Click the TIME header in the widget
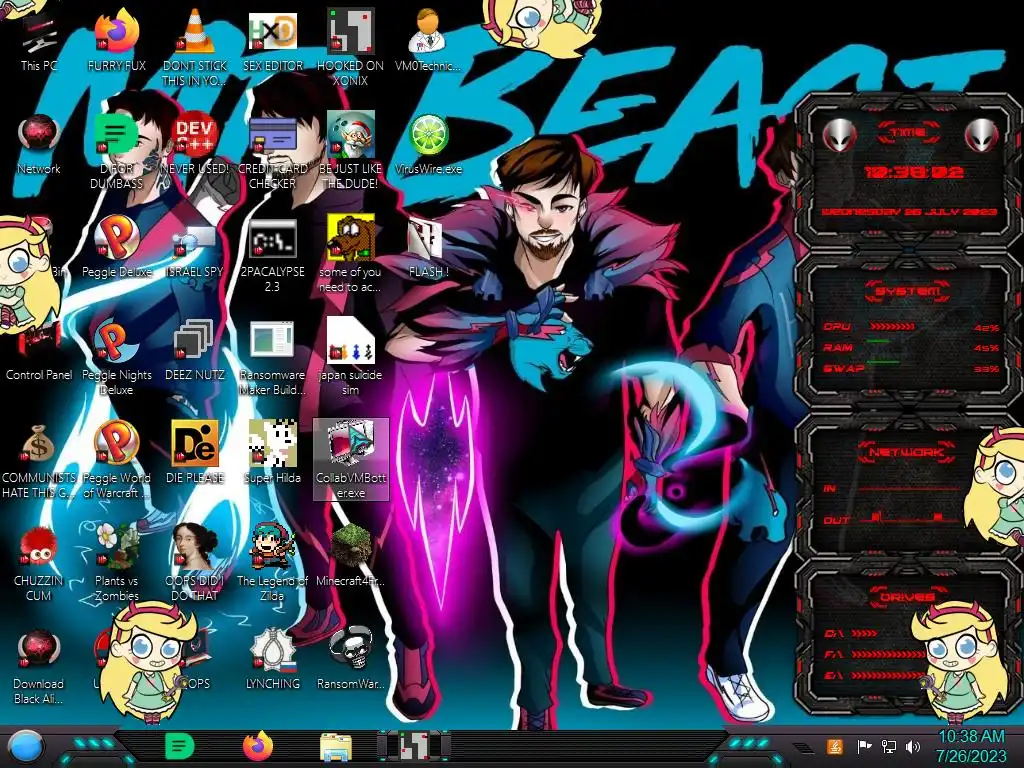1024x768 pixels. pos(908,132)
